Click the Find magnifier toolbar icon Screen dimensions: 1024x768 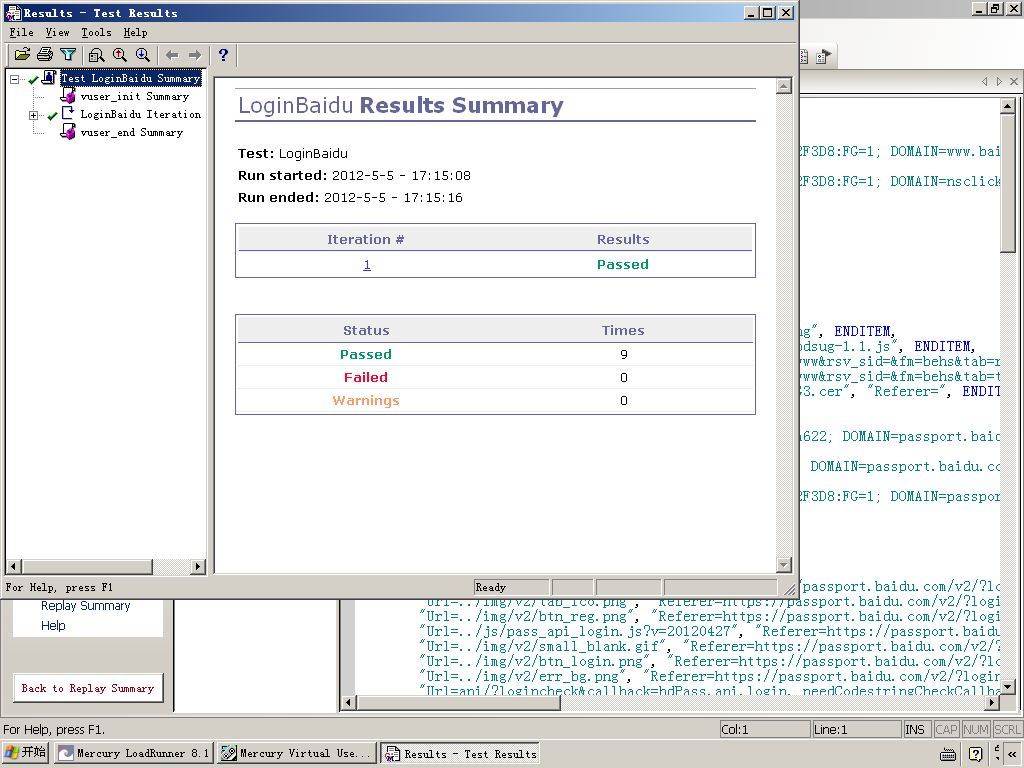(x=97, y=55)
